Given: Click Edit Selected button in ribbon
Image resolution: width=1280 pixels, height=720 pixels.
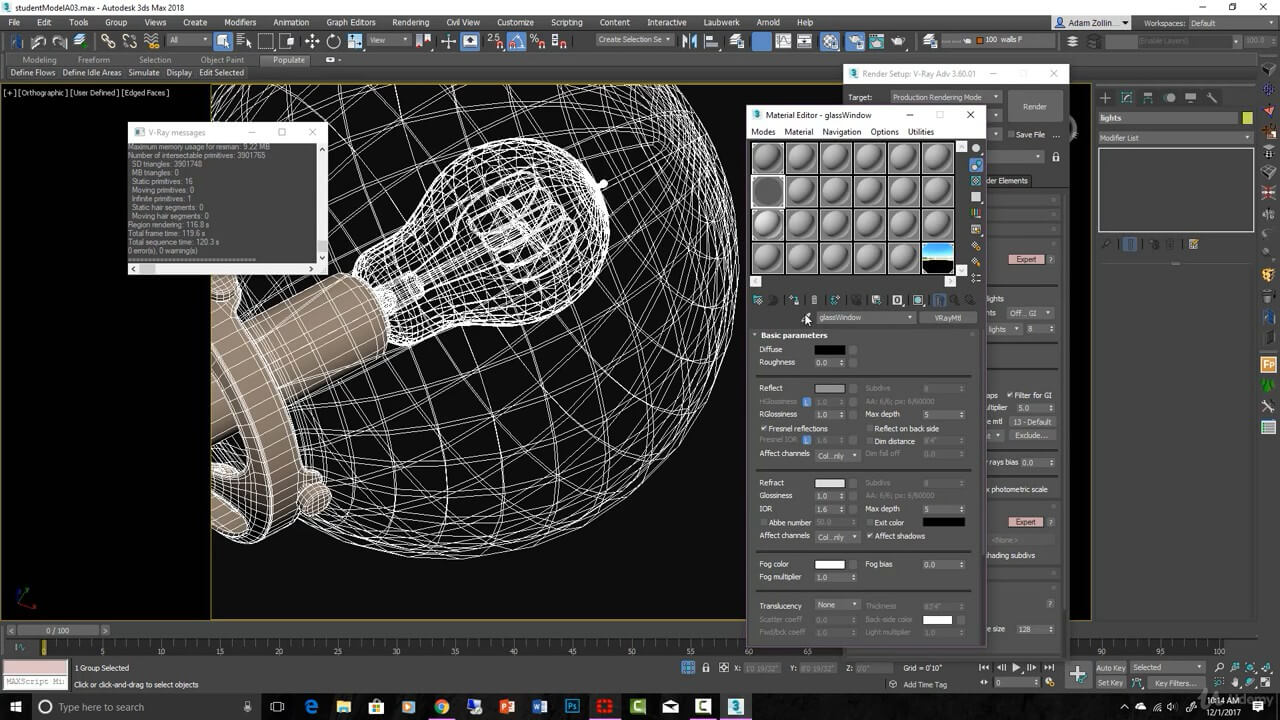Looking at the screenshot, I should click(221, 73).
